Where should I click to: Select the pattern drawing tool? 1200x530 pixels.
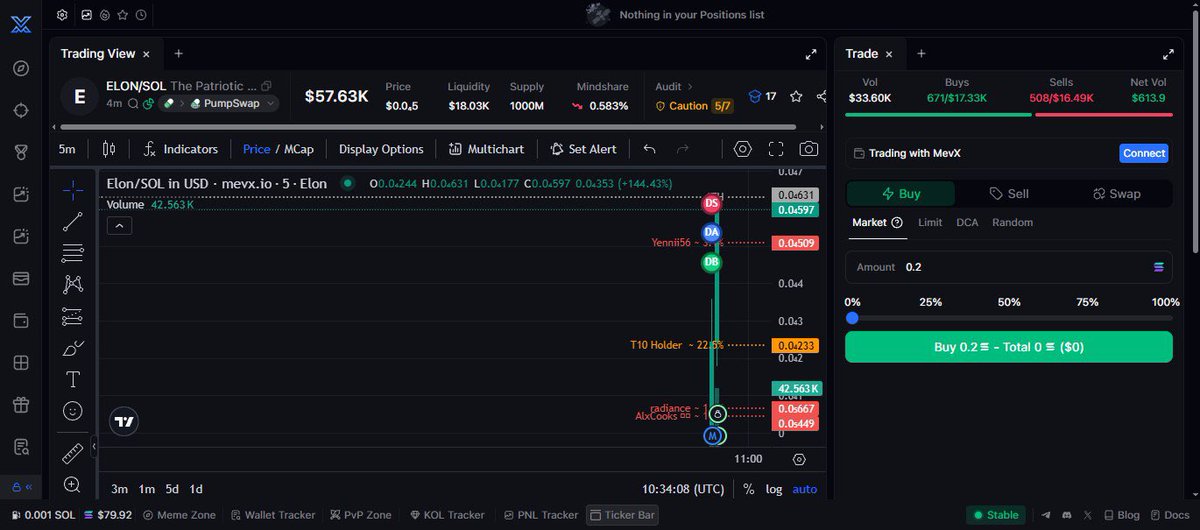click(73, 284)
